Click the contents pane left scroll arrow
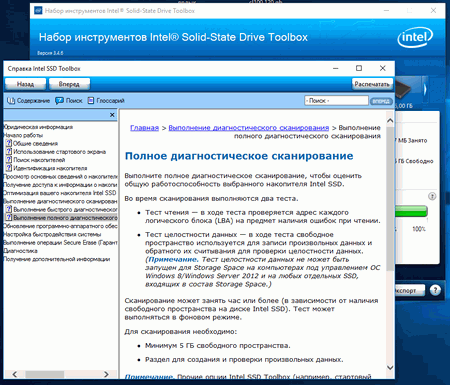This screenshot has height=385, width=450. tap(15, 374)
